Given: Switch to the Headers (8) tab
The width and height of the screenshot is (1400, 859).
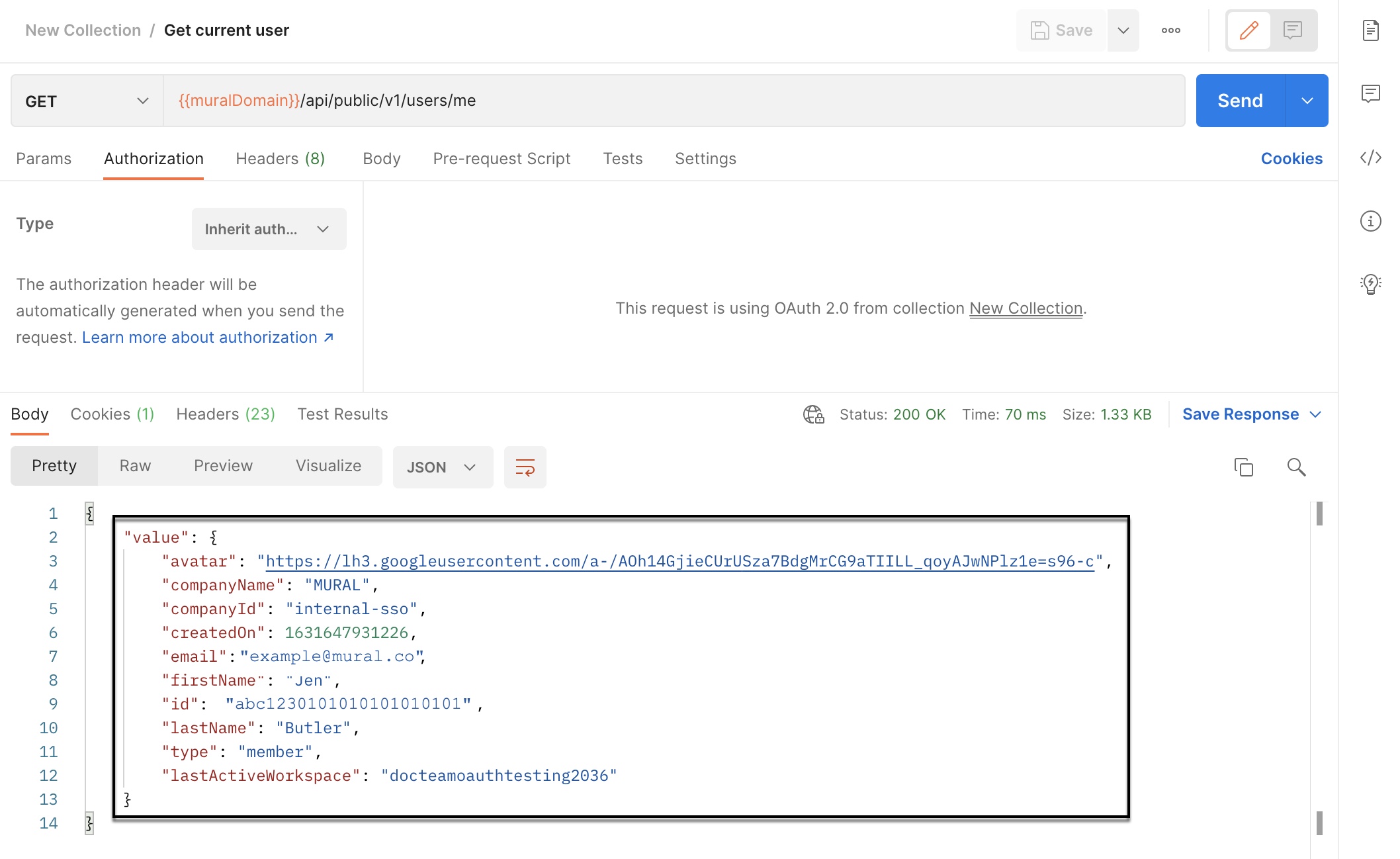Looking at the screenshot, I should tap(280, 159).
